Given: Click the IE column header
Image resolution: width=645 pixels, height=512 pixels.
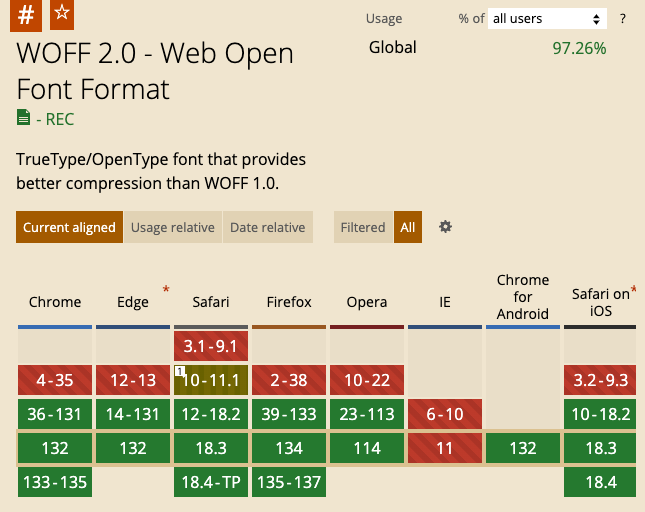Looking at the screenshot, I should pos(445,302).
